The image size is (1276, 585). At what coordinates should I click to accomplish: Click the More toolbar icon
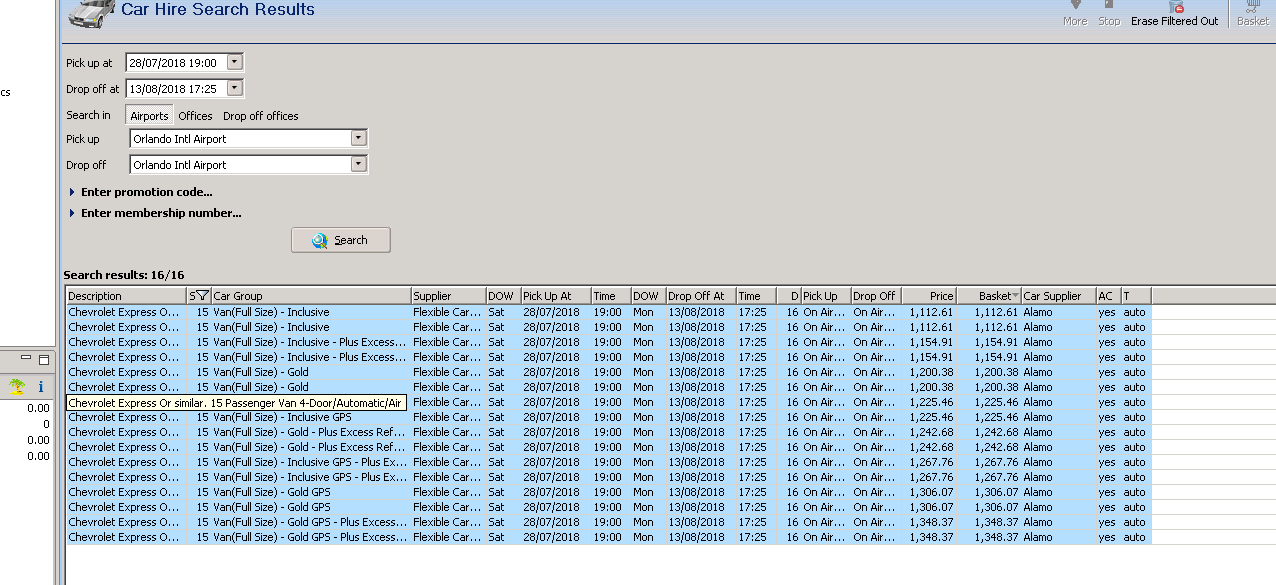(1075, 6)
